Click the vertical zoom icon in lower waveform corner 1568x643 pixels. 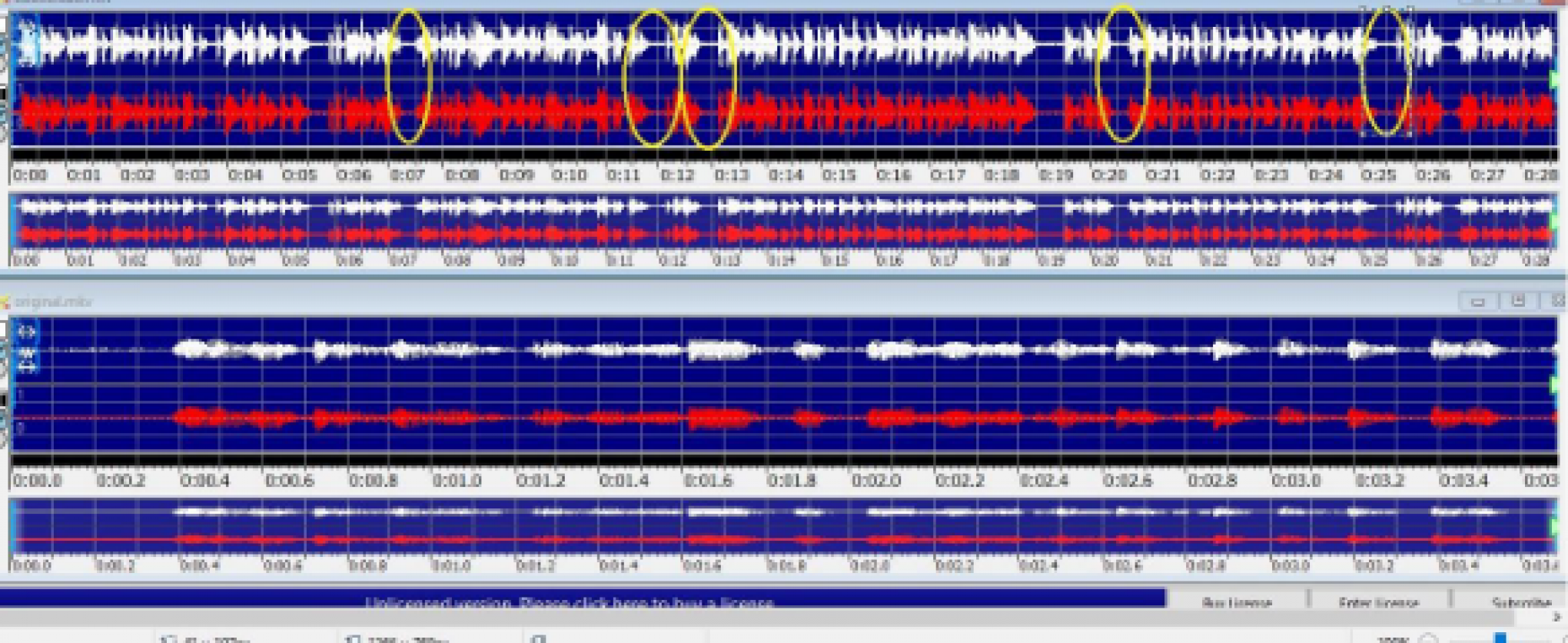[x=27, y=353]
